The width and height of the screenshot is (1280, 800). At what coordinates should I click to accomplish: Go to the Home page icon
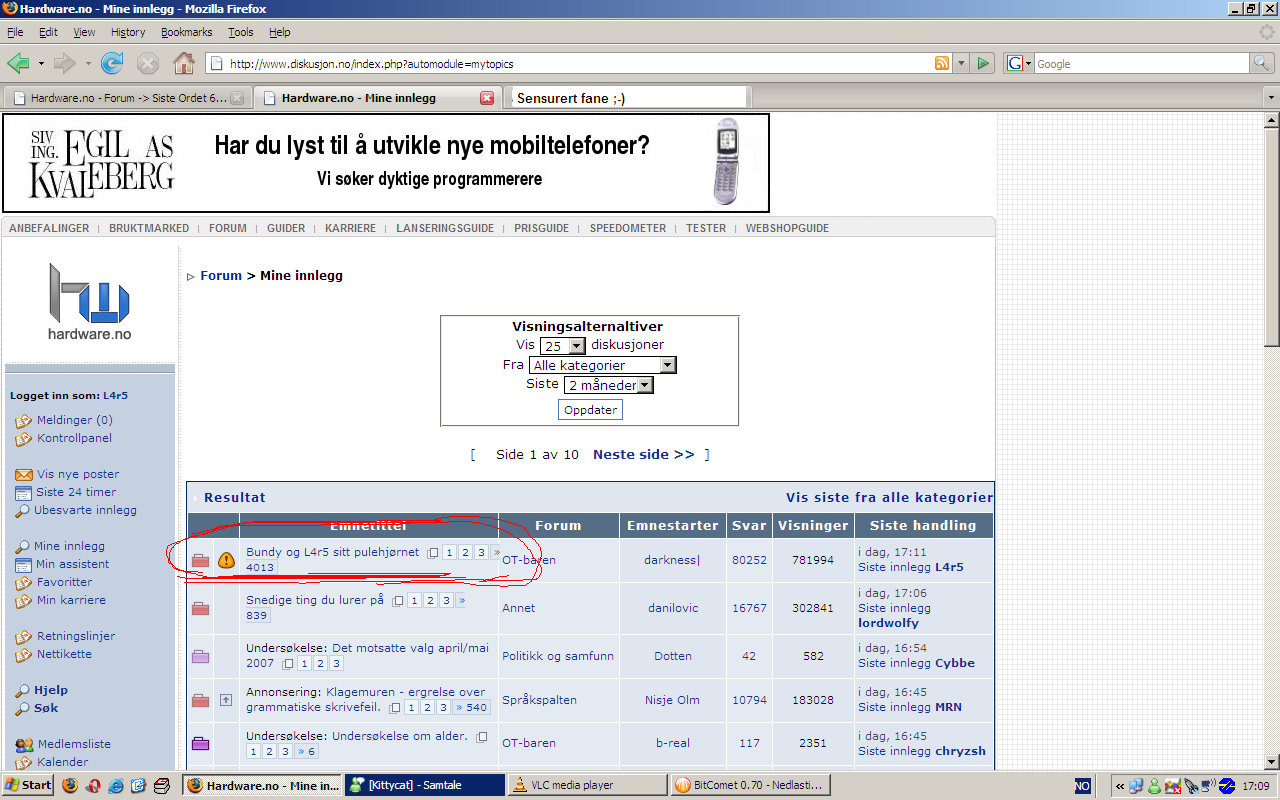(x=184, y=63)
